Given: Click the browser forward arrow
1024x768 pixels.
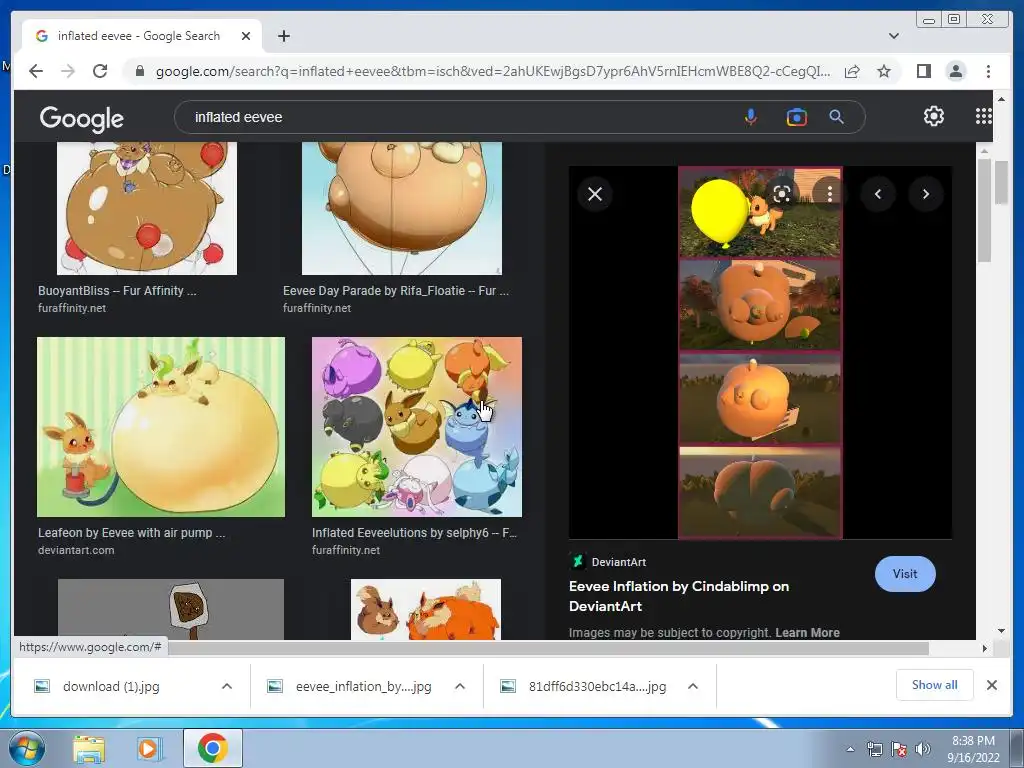Looking at the screenshot, I should click(x=68, y=71).
